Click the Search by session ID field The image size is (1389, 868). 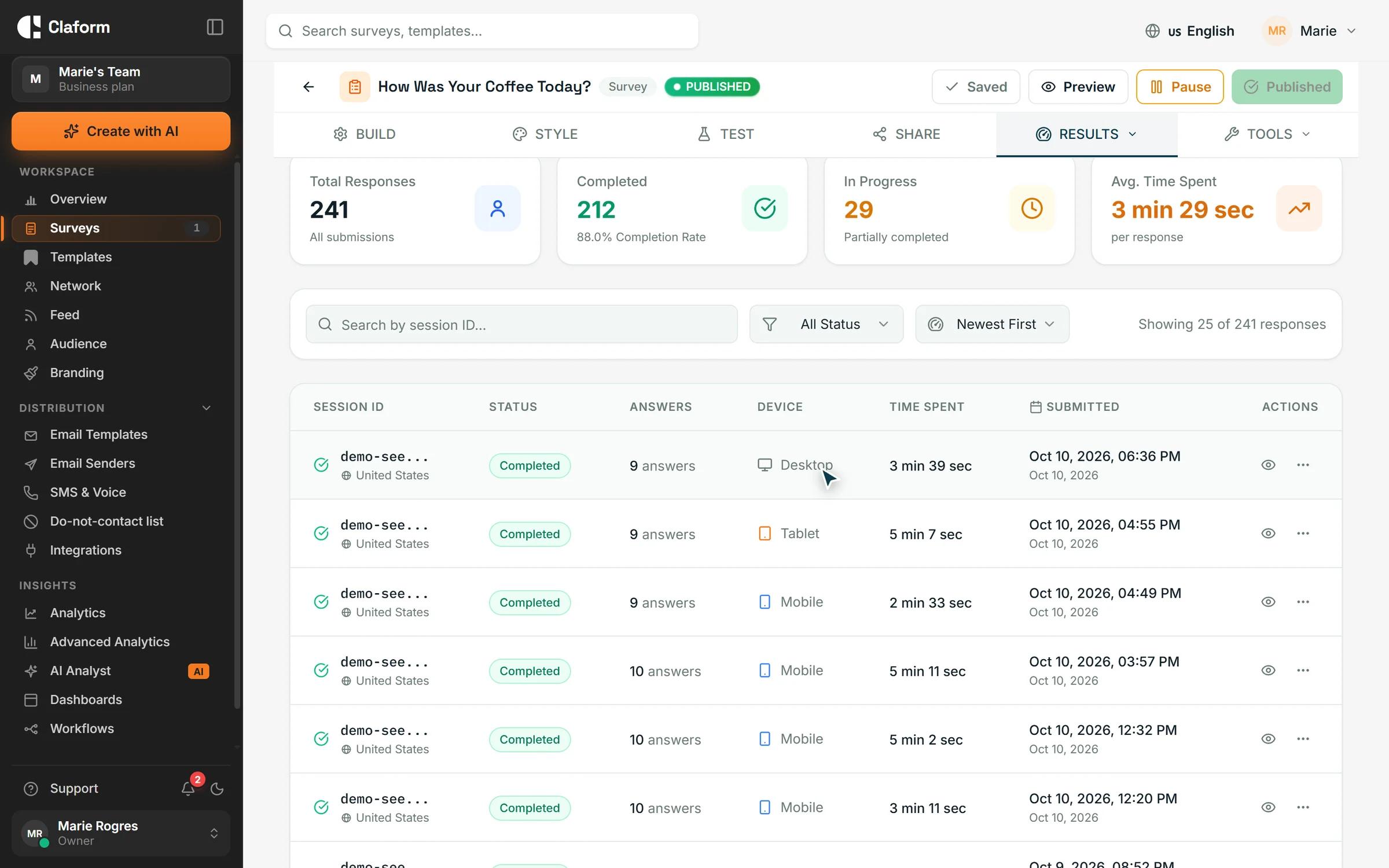[521, 324]
